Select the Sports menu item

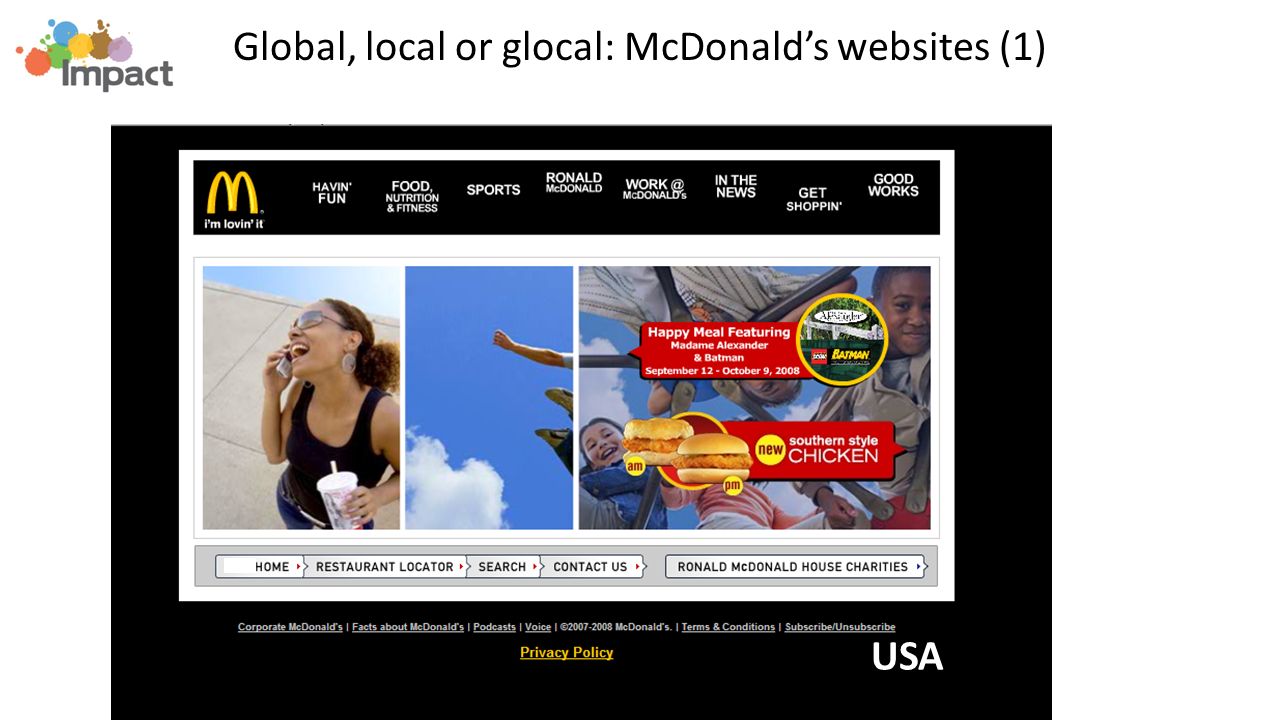tap(493, 189)
